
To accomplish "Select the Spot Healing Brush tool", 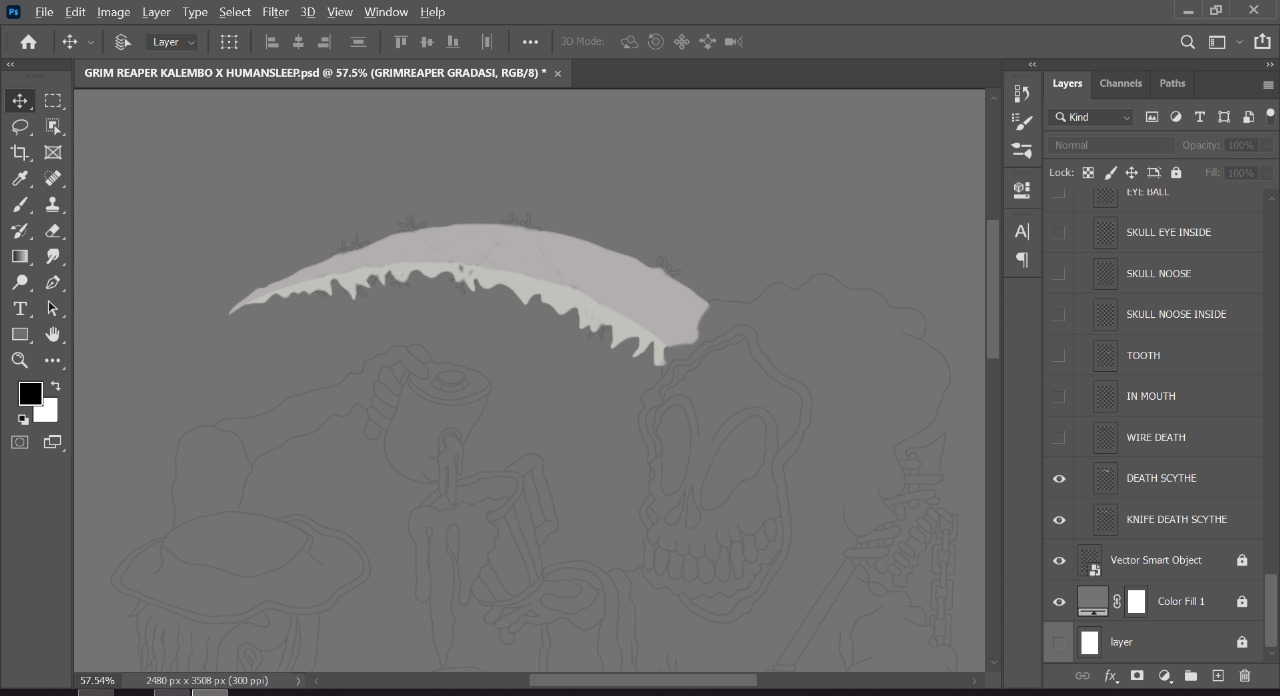I will (x=53, y=178).
